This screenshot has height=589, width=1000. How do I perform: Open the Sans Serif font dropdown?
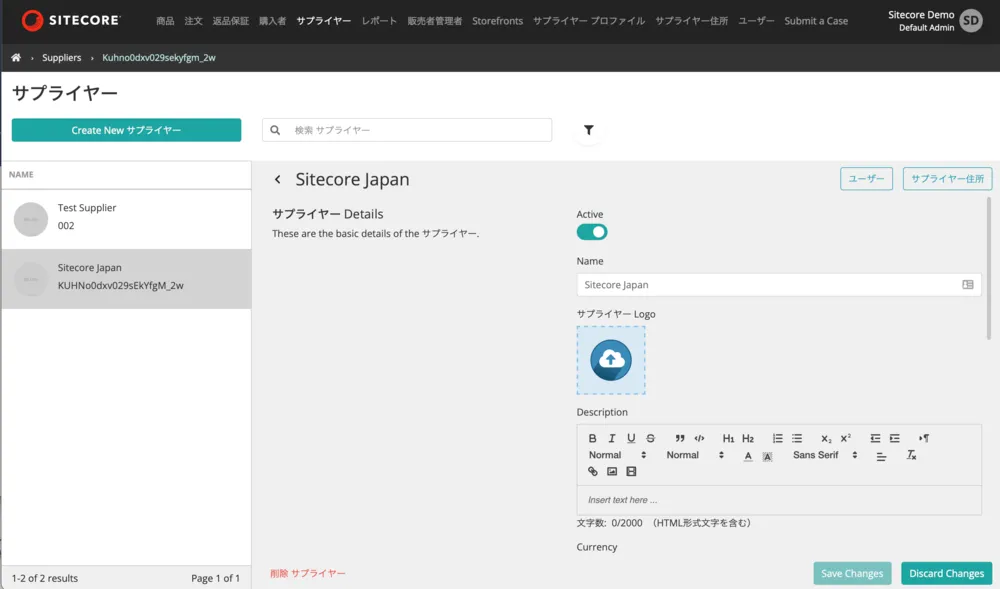click(x=825, y=455)
